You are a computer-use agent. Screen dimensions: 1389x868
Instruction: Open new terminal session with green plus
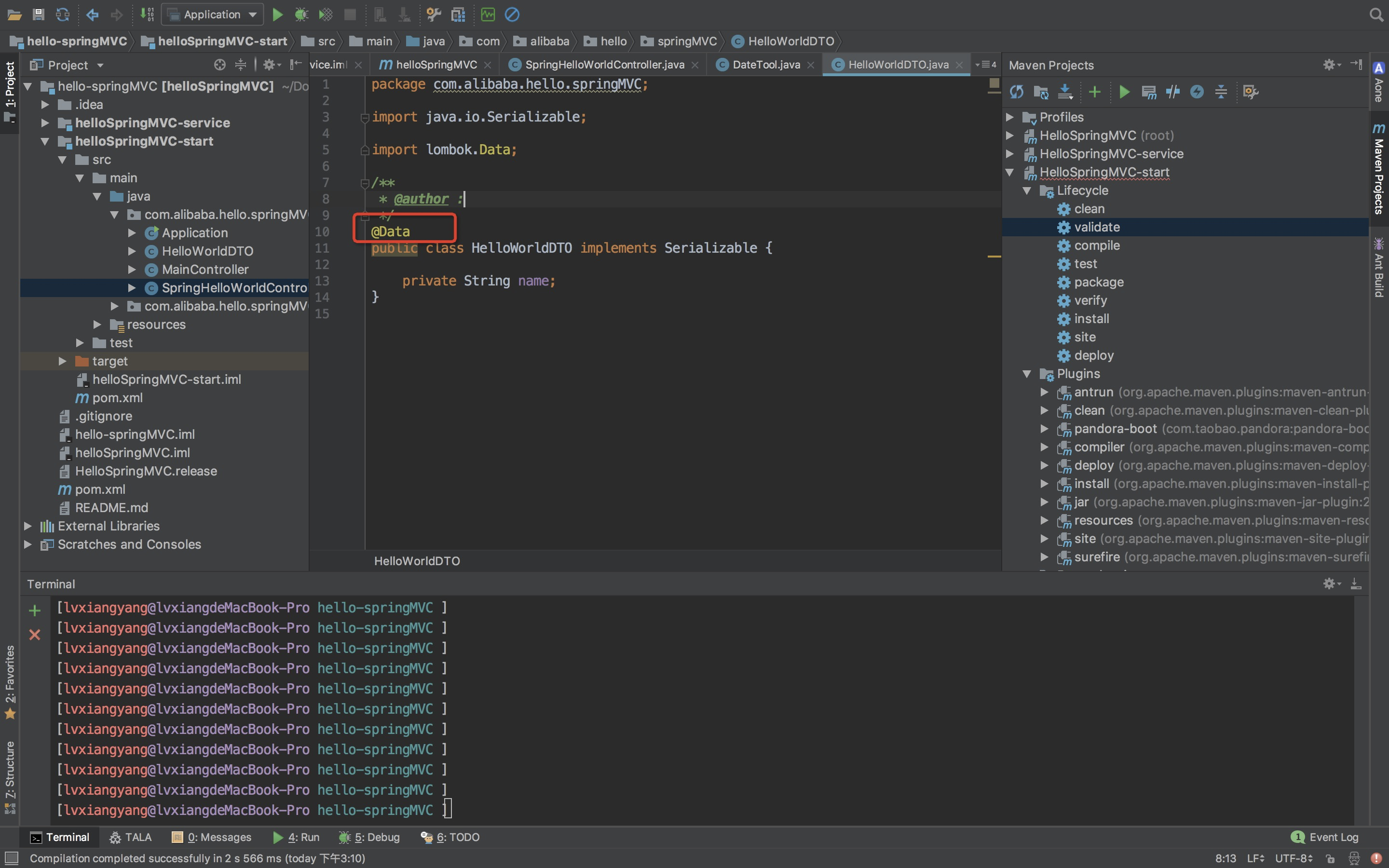click(34, 610)
